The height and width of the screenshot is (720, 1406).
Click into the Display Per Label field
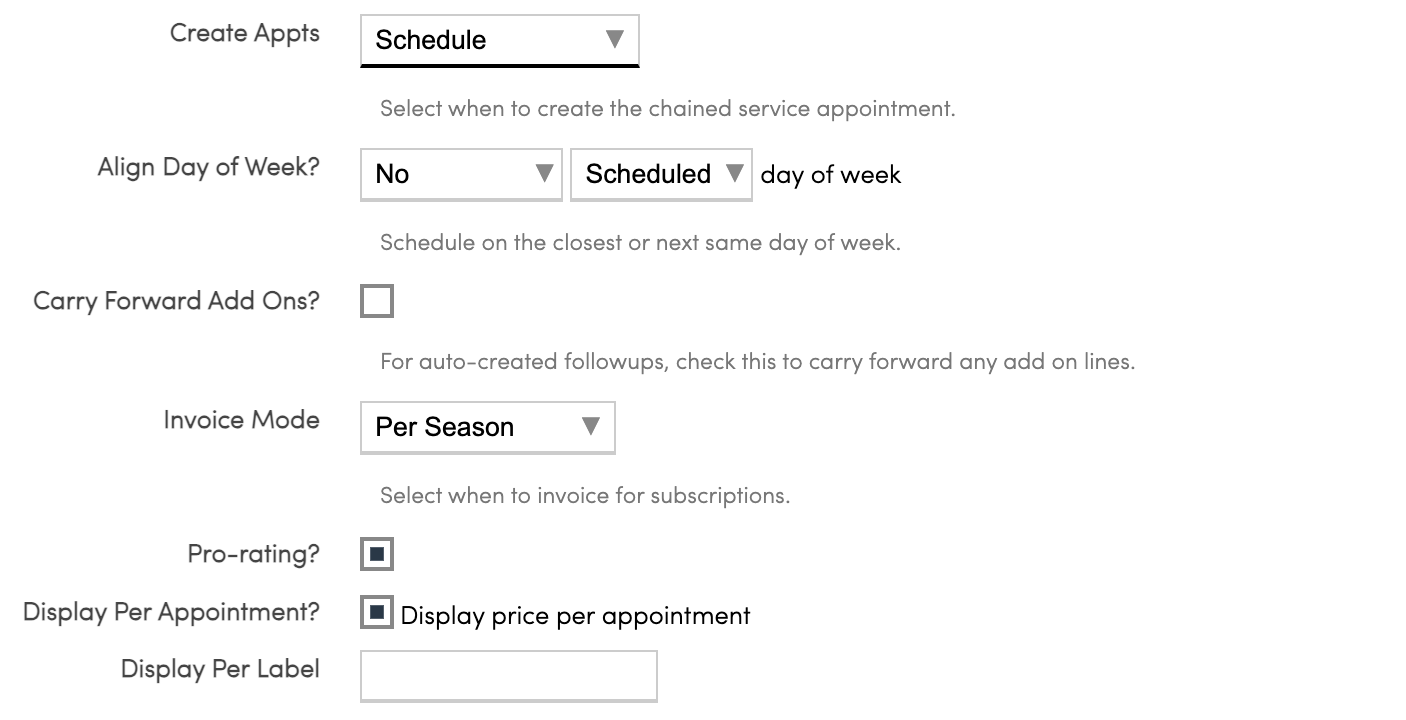pos(508,676)
